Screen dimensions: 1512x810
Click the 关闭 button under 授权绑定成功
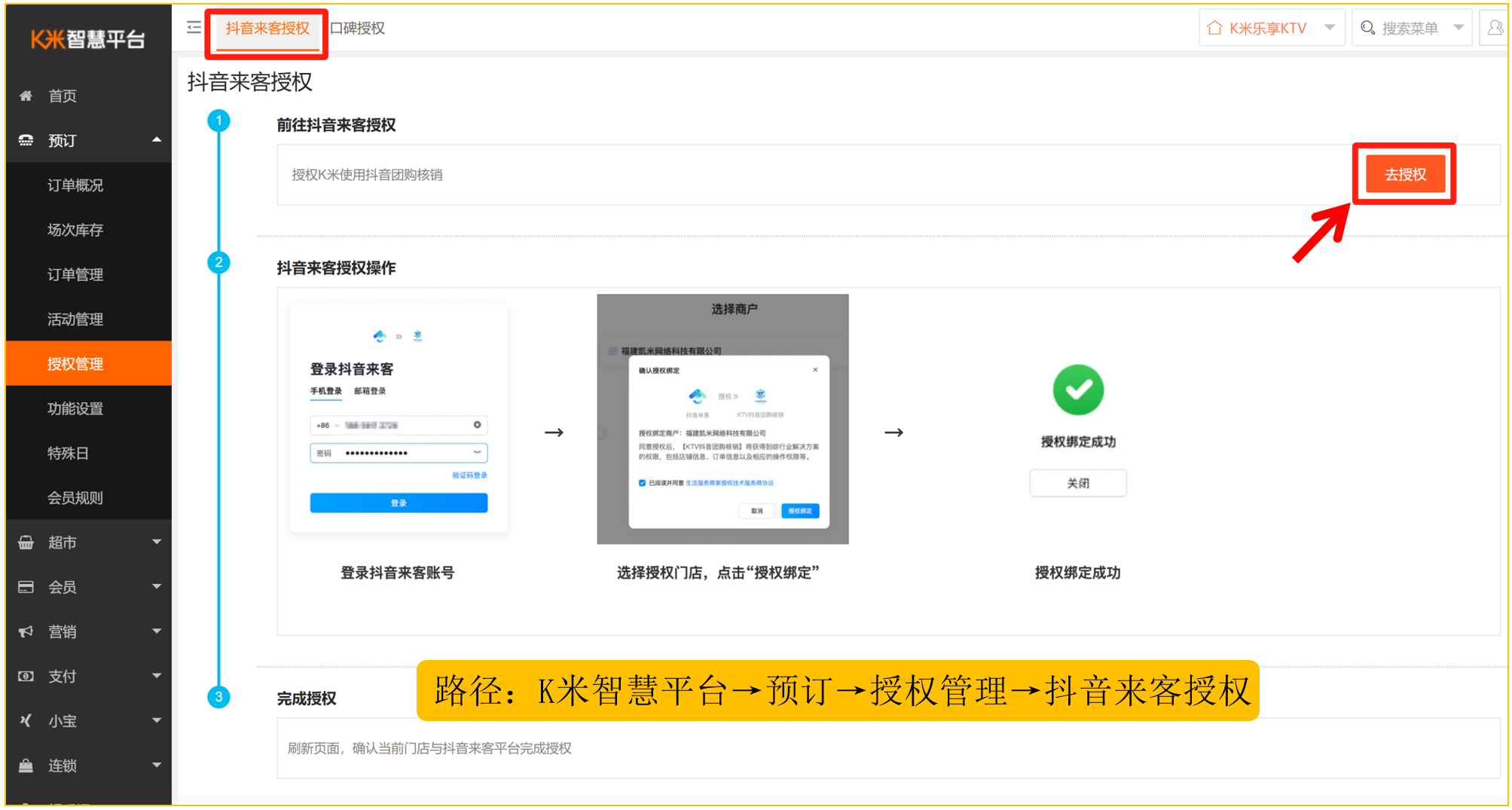click(1078, 483)
